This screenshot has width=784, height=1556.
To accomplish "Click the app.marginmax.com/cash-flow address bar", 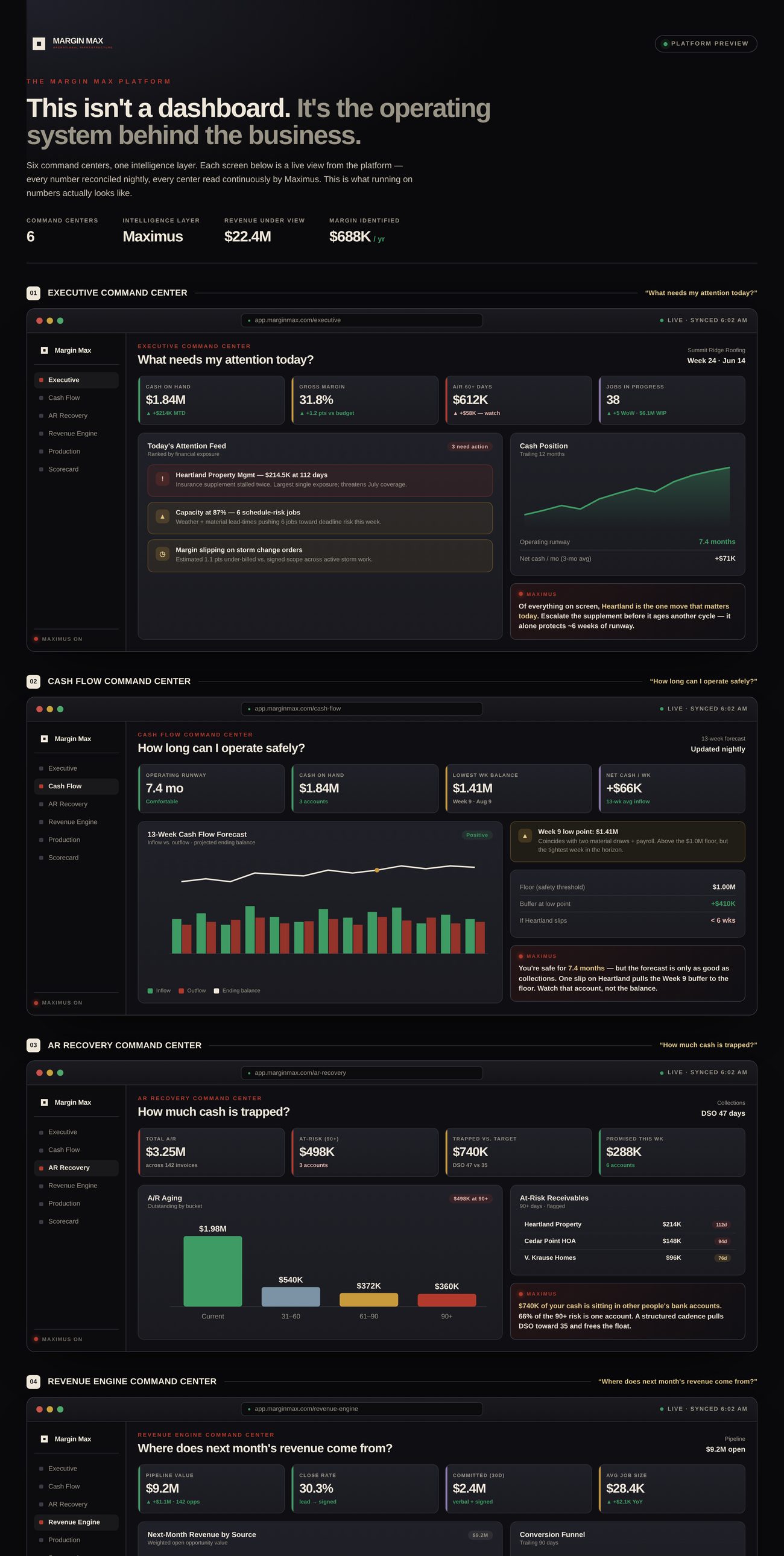I will pos(362,709).
